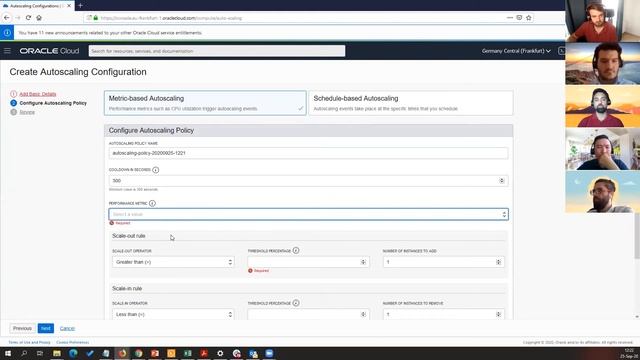Open Settings gear from the taskbar
This screenshot has width=640, height=360.
tap(220, 353)
